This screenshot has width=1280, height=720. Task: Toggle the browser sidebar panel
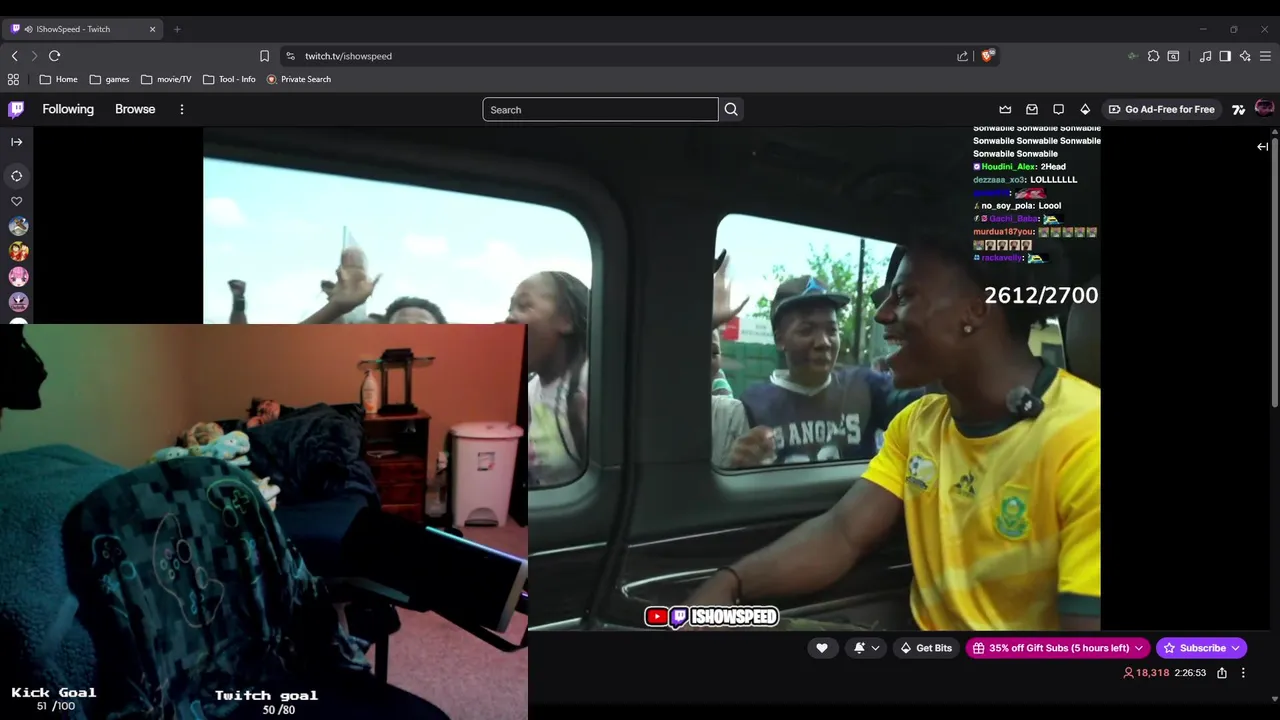click(x=1225, y=56)
